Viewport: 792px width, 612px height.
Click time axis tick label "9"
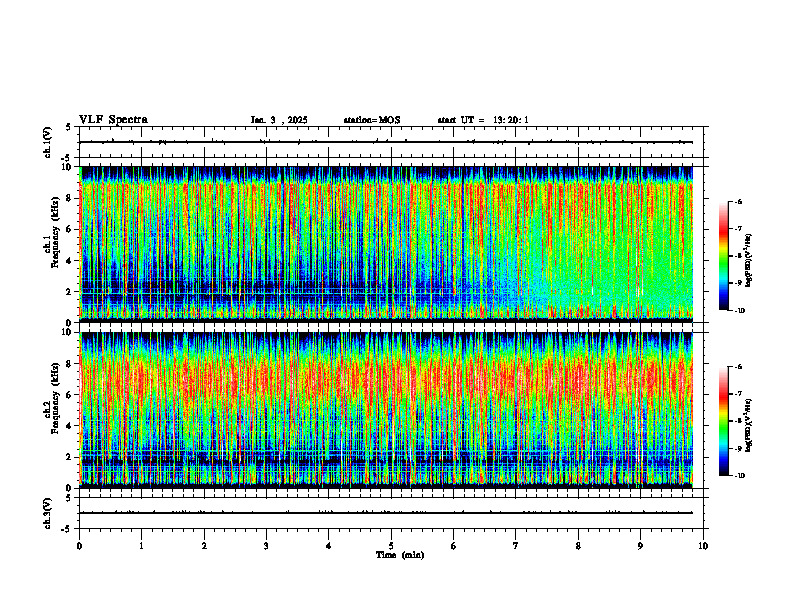(x=640, y=546)
